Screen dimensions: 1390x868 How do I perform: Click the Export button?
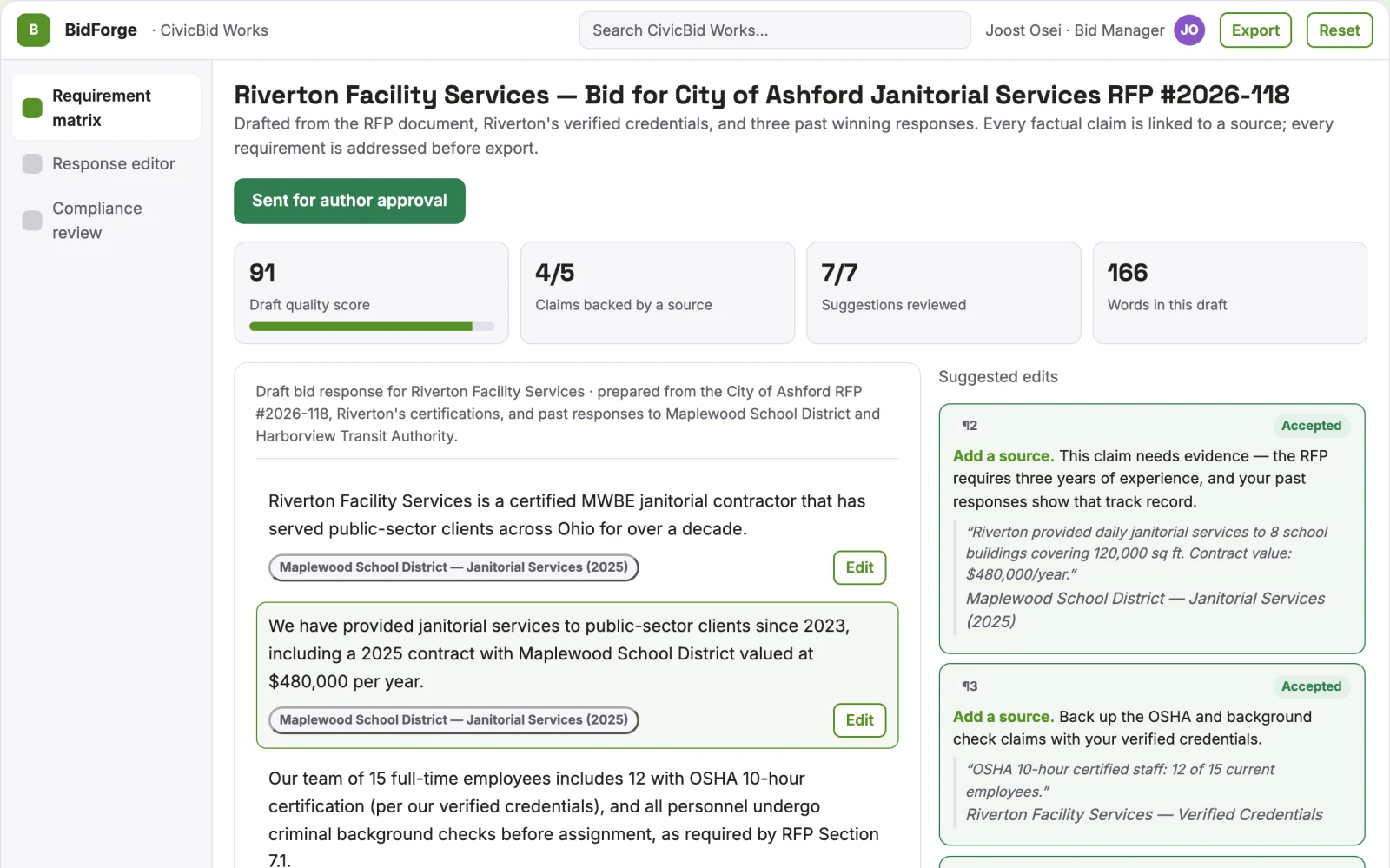[1255, 30]
